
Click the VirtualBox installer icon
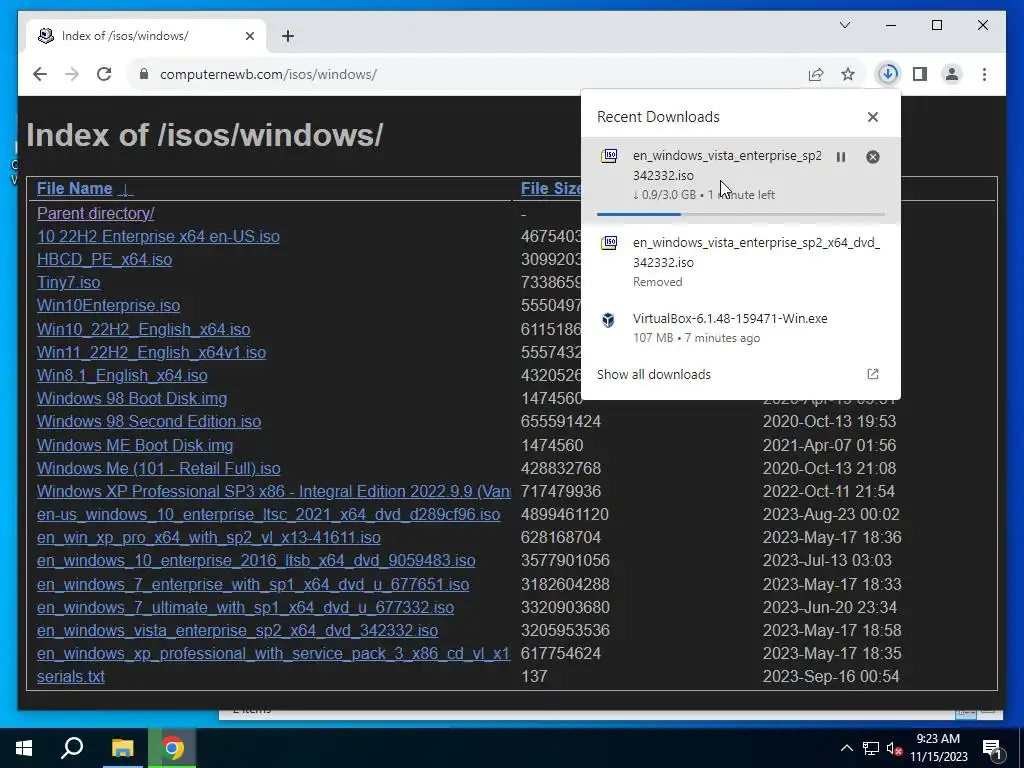click(x=609, y=319)
